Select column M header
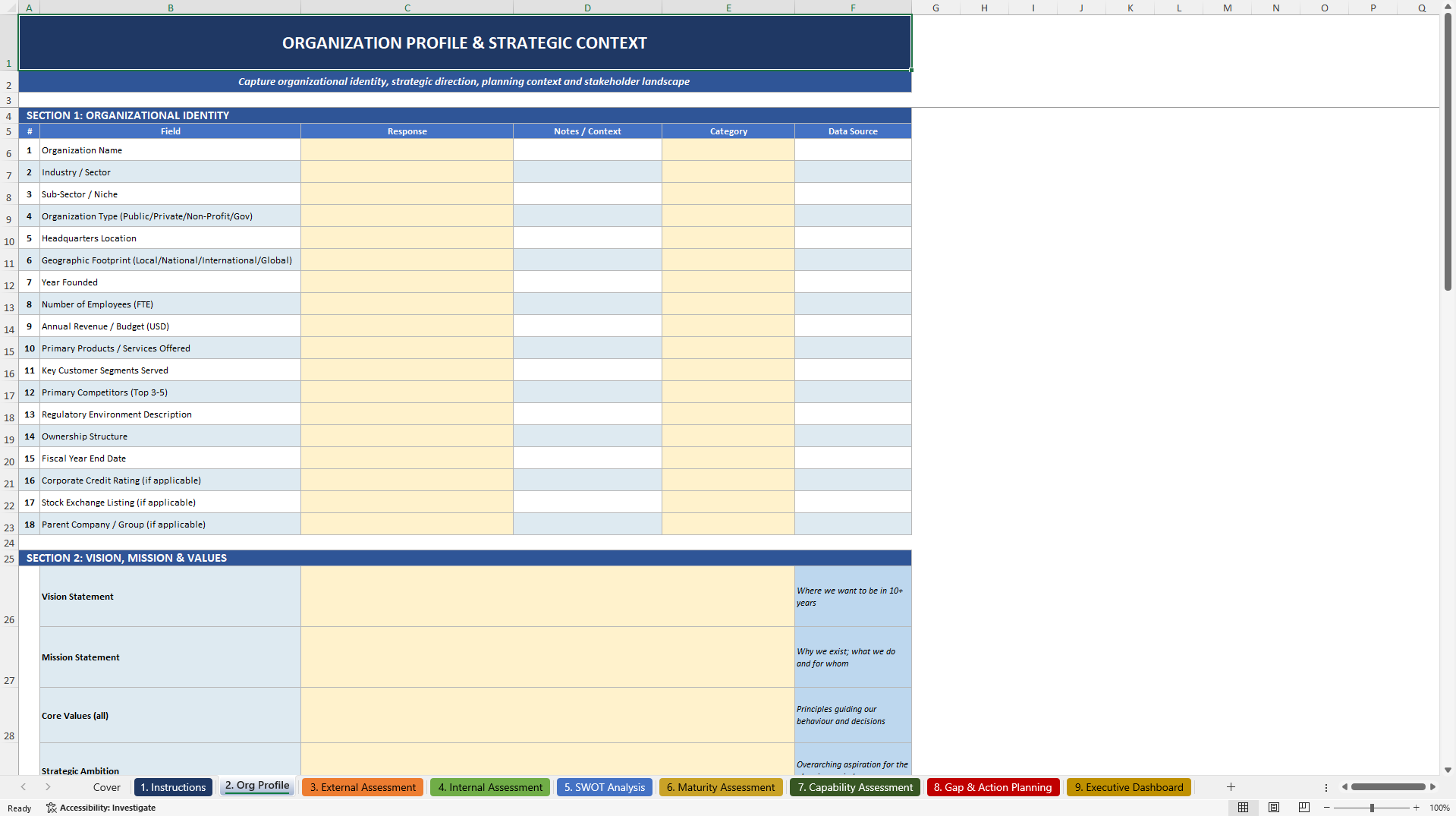The width and height of the screenshot is (1456, 816). [1227, 8]
